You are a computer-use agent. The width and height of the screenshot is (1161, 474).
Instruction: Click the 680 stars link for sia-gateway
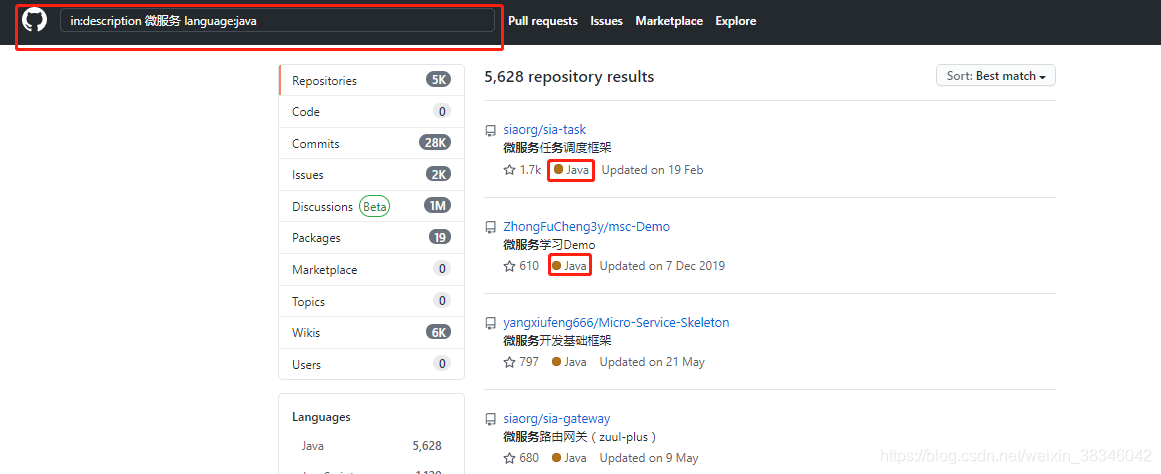pyautogui.click(x=521, y=458)
